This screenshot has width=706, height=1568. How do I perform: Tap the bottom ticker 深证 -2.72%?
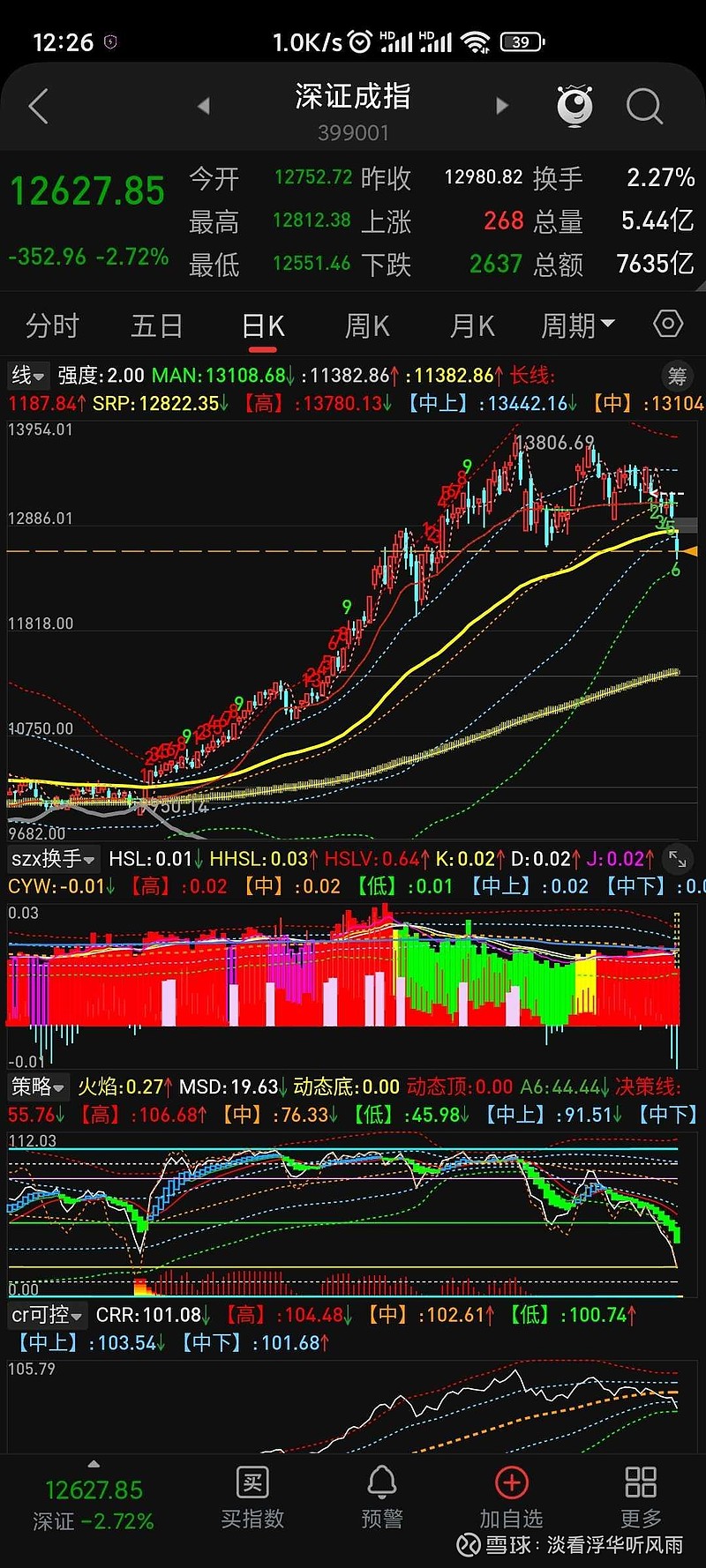pos(94,1521)
